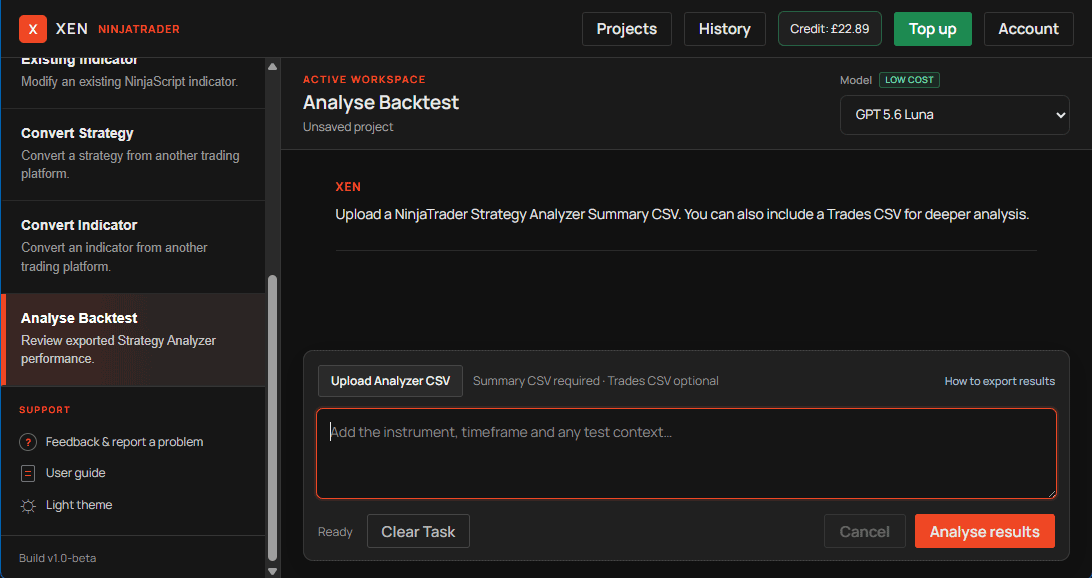Image resolution: width=1092 pixels, height=578 pixels.
Task: Click the LOW COST badge
Action: [x=909, y=80]
